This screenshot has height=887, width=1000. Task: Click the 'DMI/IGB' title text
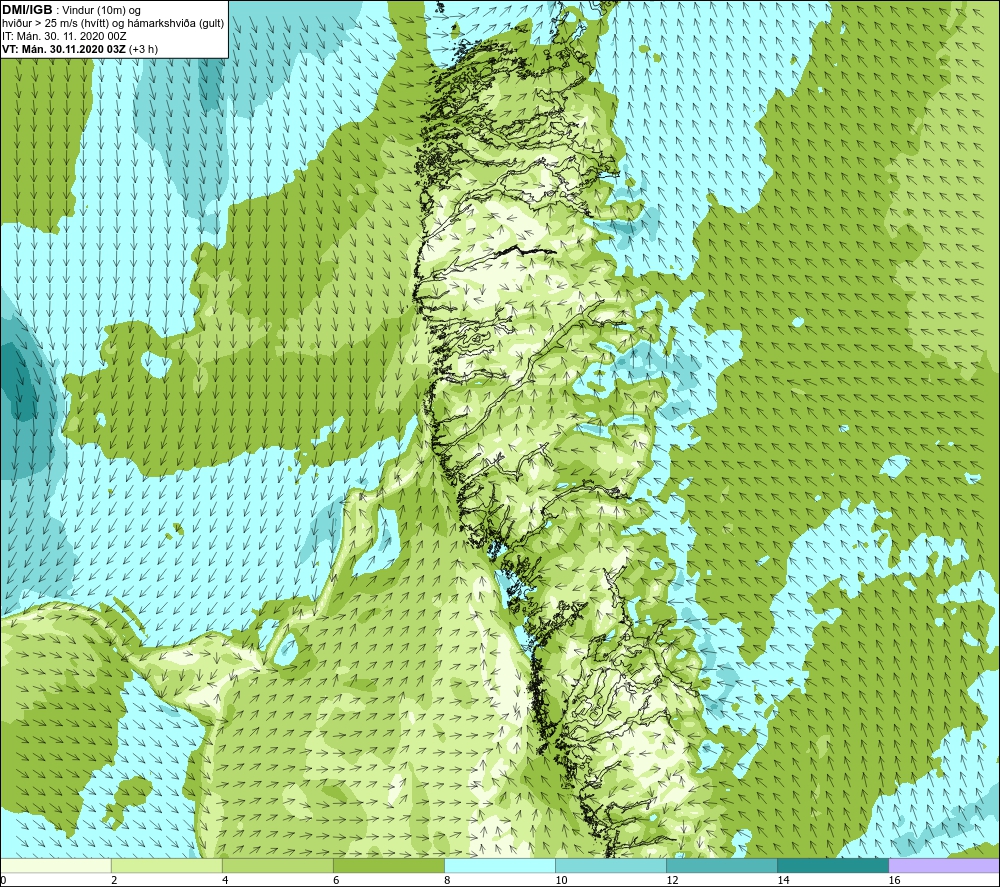coord(27,10)
